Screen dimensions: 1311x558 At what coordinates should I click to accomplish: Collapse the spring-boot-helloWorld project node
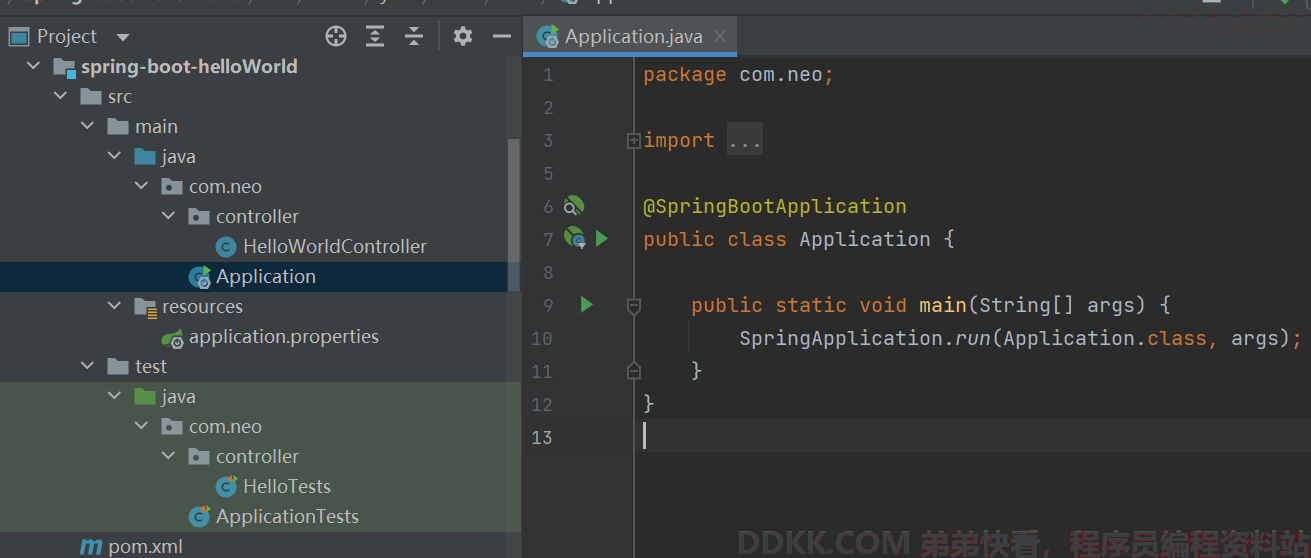(x=34, y=67)
